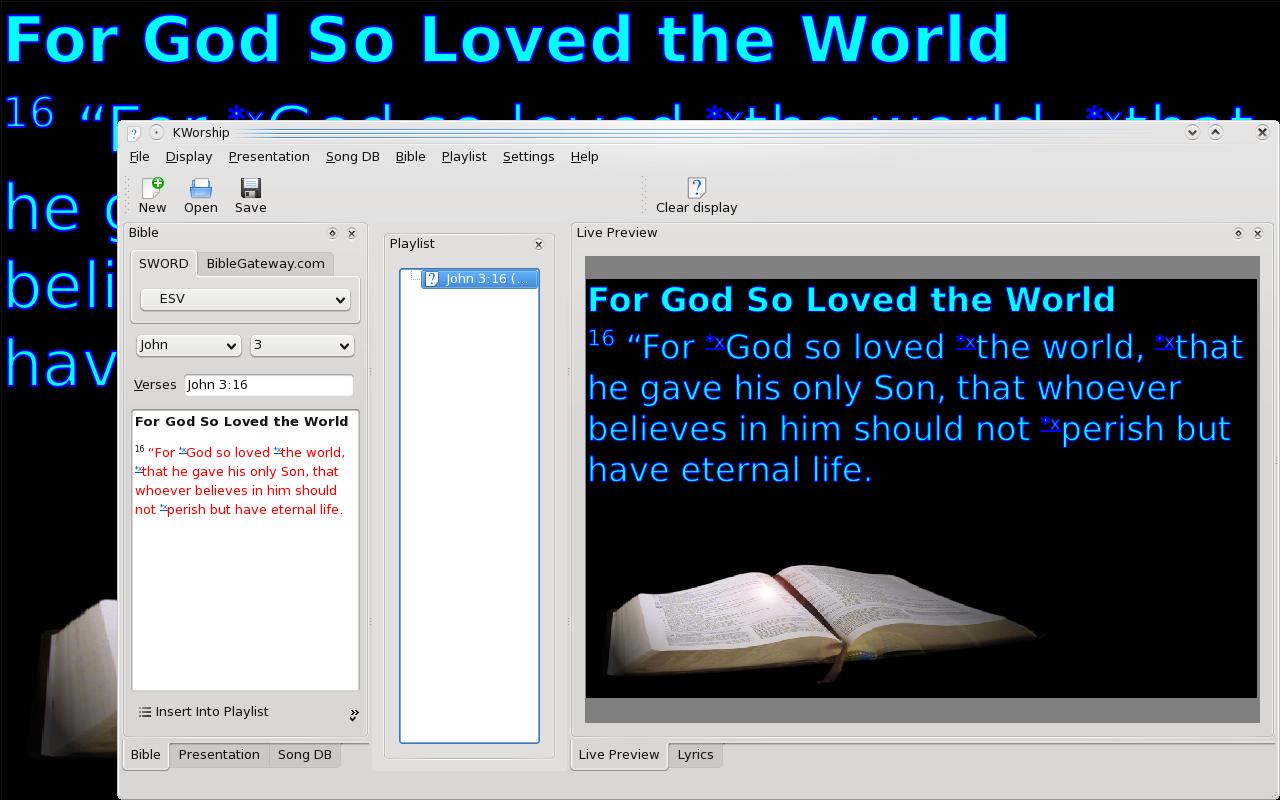1280x800 pixels.
Task: Close the Playlist panel
Action: coord(539,244)
